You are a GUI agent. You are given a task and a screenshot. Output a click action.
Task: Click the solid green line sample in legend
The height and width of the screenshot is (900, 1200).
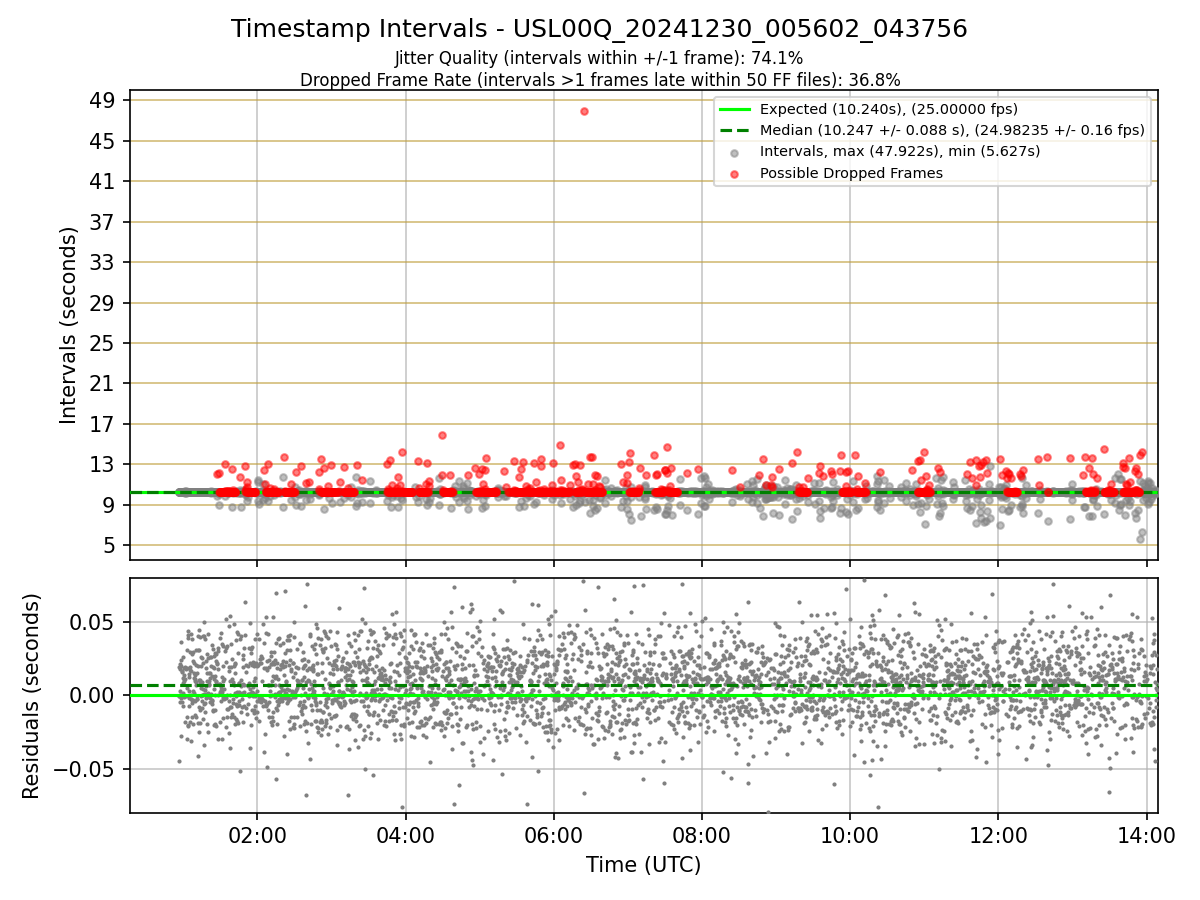735,109
